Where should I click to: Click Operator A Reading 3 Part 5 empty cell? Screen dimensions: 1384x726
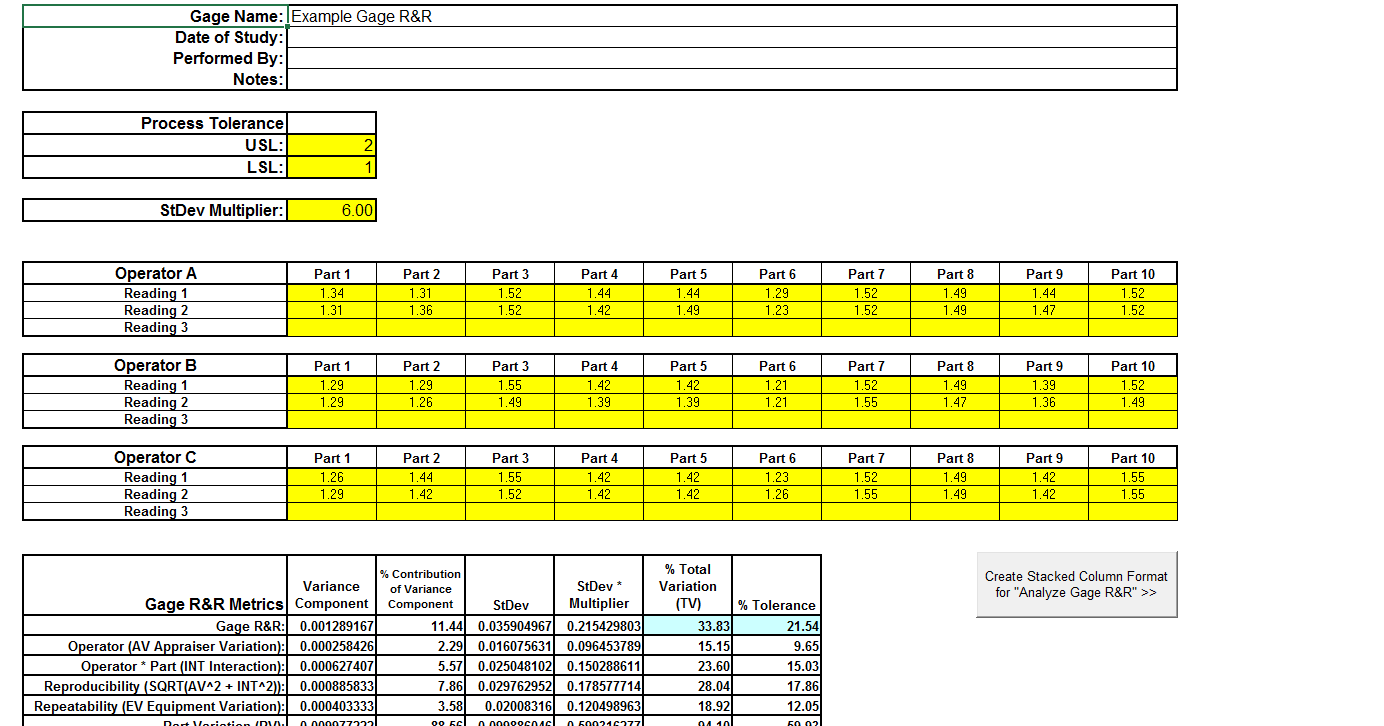point(688,327)
